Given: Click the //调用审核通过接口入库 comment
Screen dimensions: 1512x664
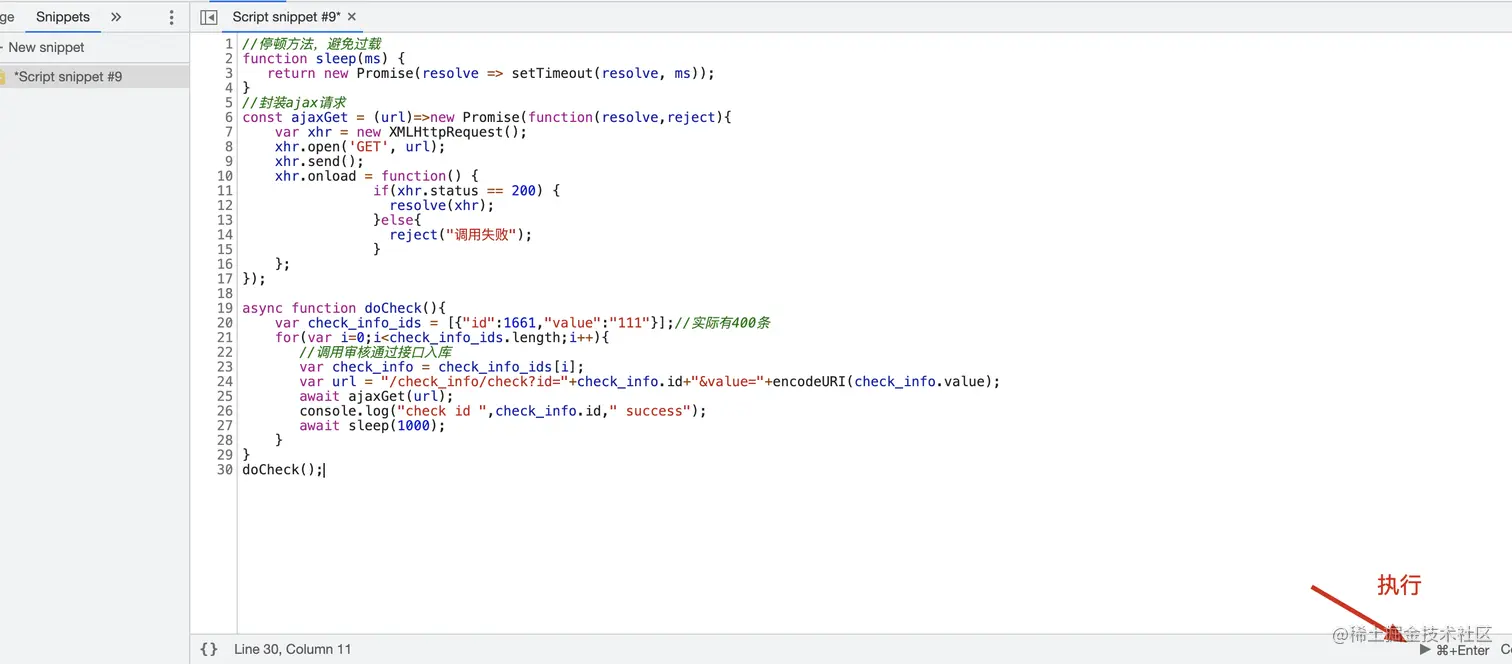Looking at the screenshot, I should [x=375, y=352].
